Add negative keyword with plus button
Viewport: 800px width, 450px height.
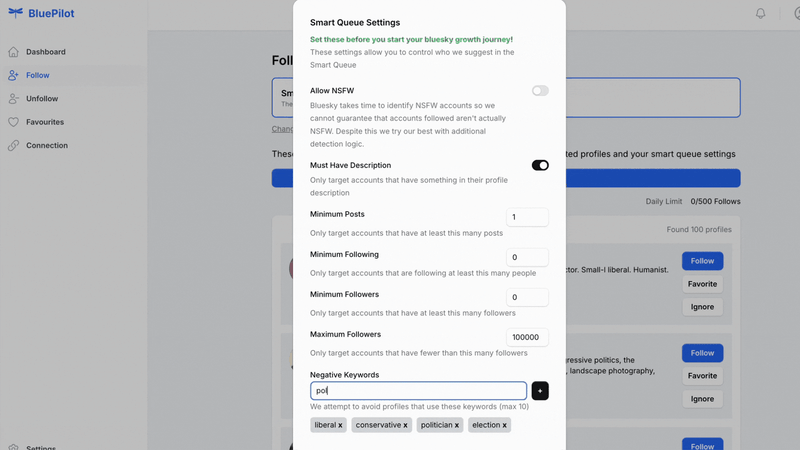click(540, 391)
